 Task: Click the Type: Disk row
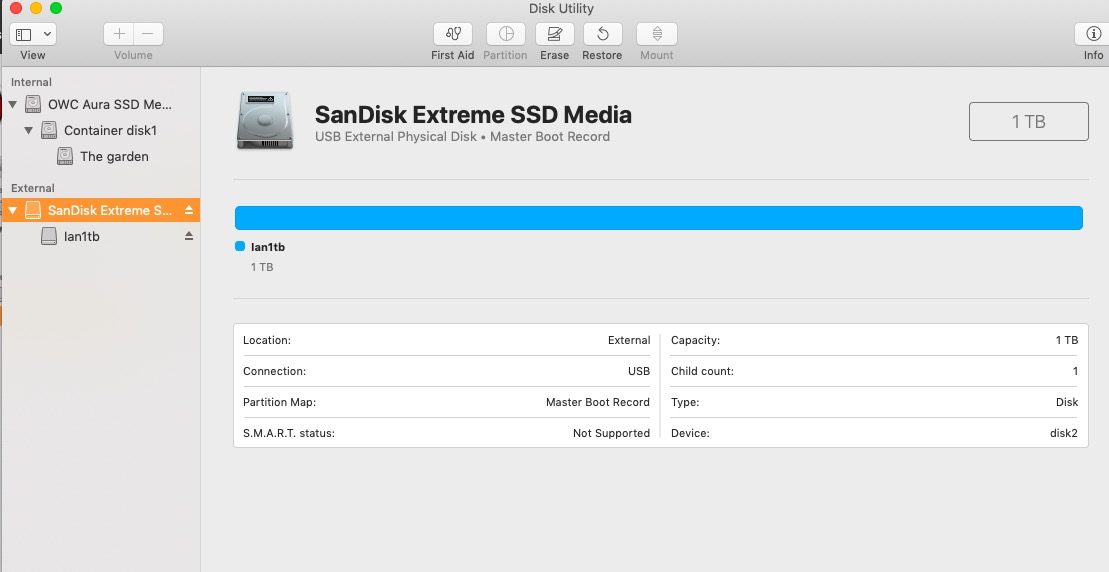(874, 402)
